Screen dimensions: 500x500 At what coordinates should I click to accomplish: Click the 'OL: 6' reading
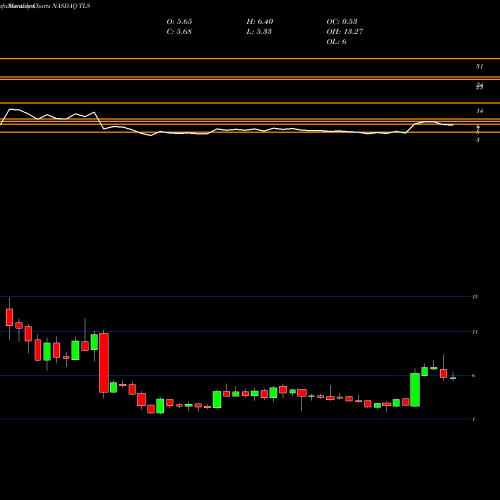336,42
